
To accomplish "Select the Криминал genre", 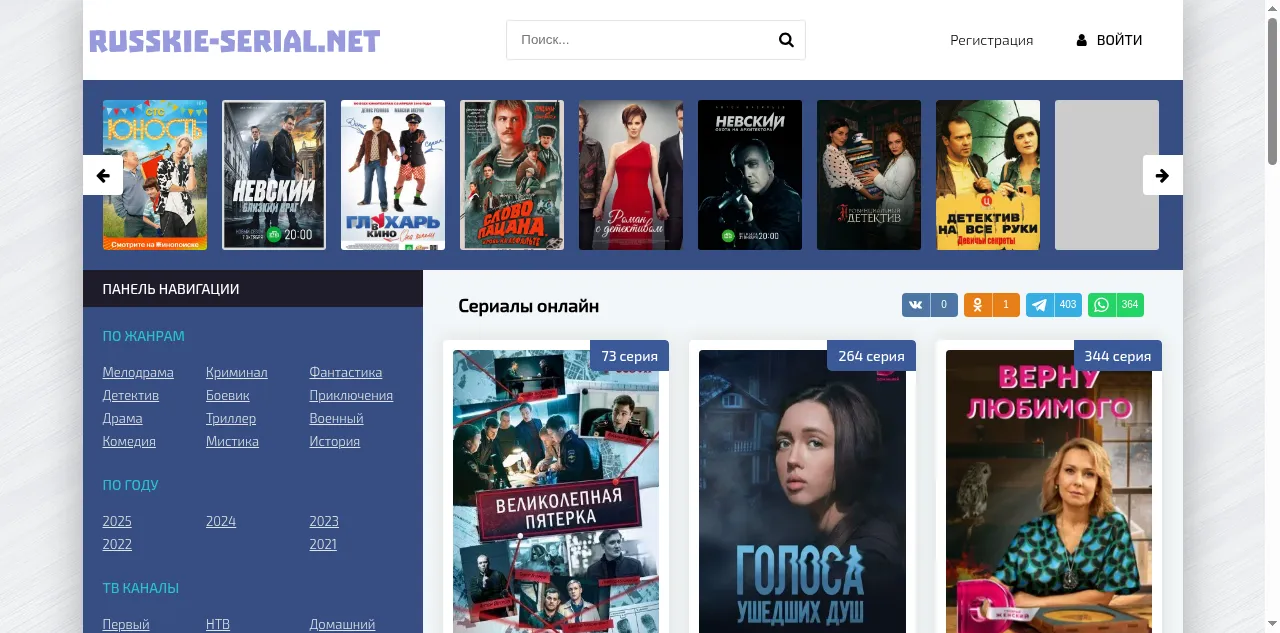I will [x=237, y=372].
